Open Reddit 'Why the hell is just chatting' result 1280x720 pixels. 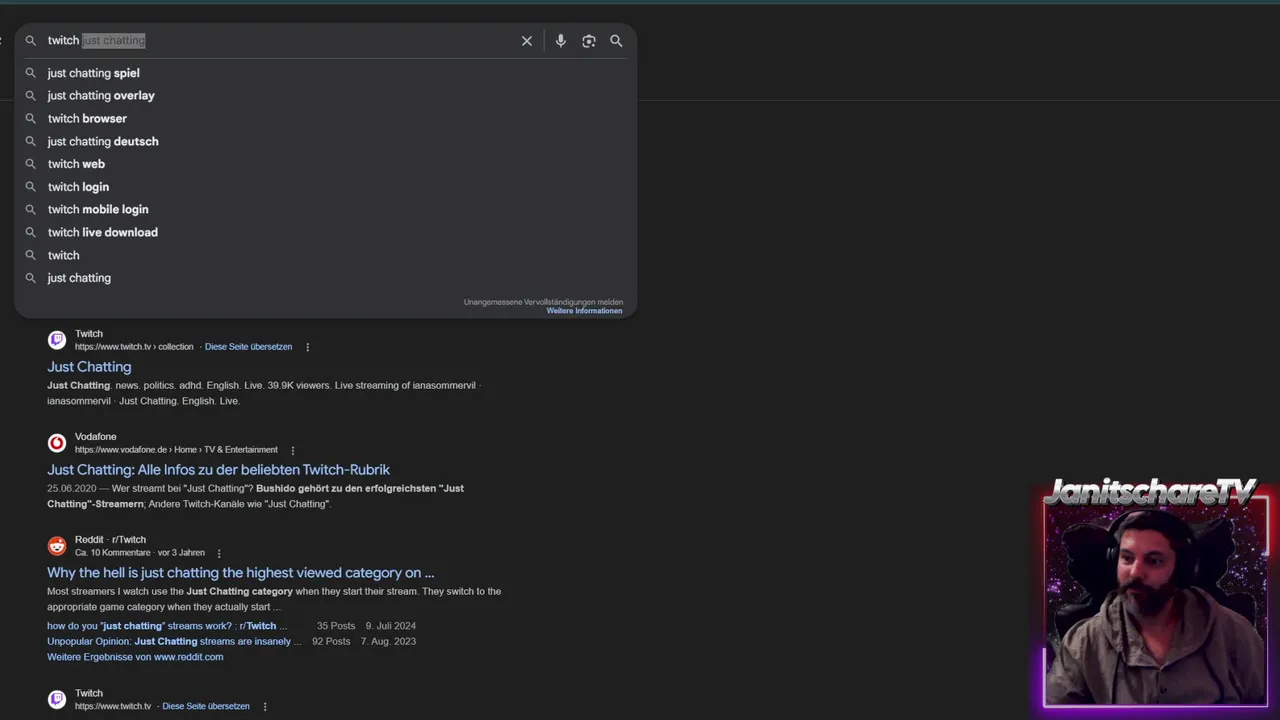pyautogui.click(x=240, y=573)
